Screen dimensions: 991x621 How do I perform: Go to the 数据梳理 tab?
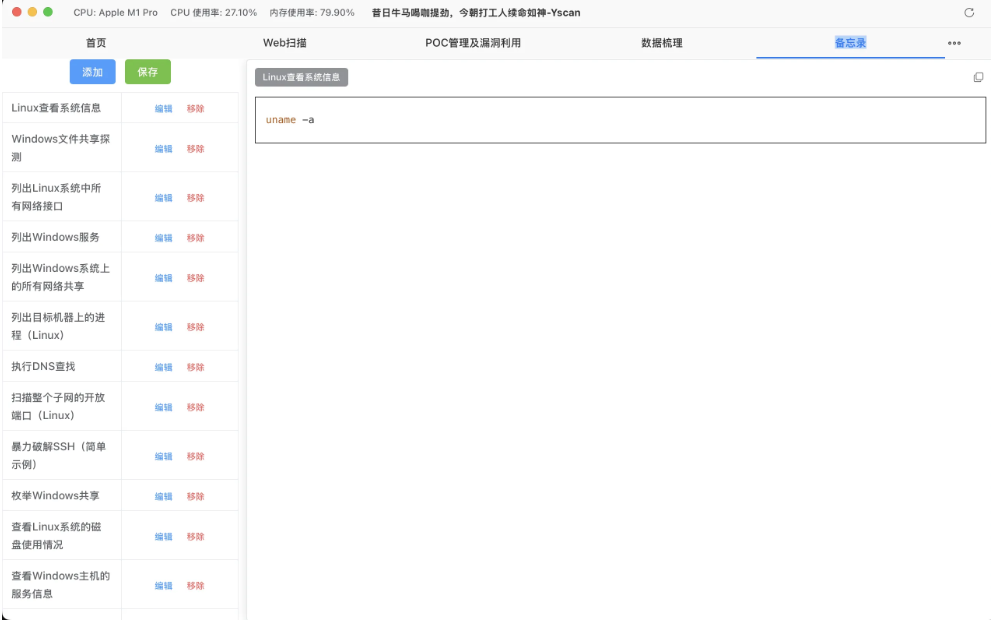[x=662, y=43]
